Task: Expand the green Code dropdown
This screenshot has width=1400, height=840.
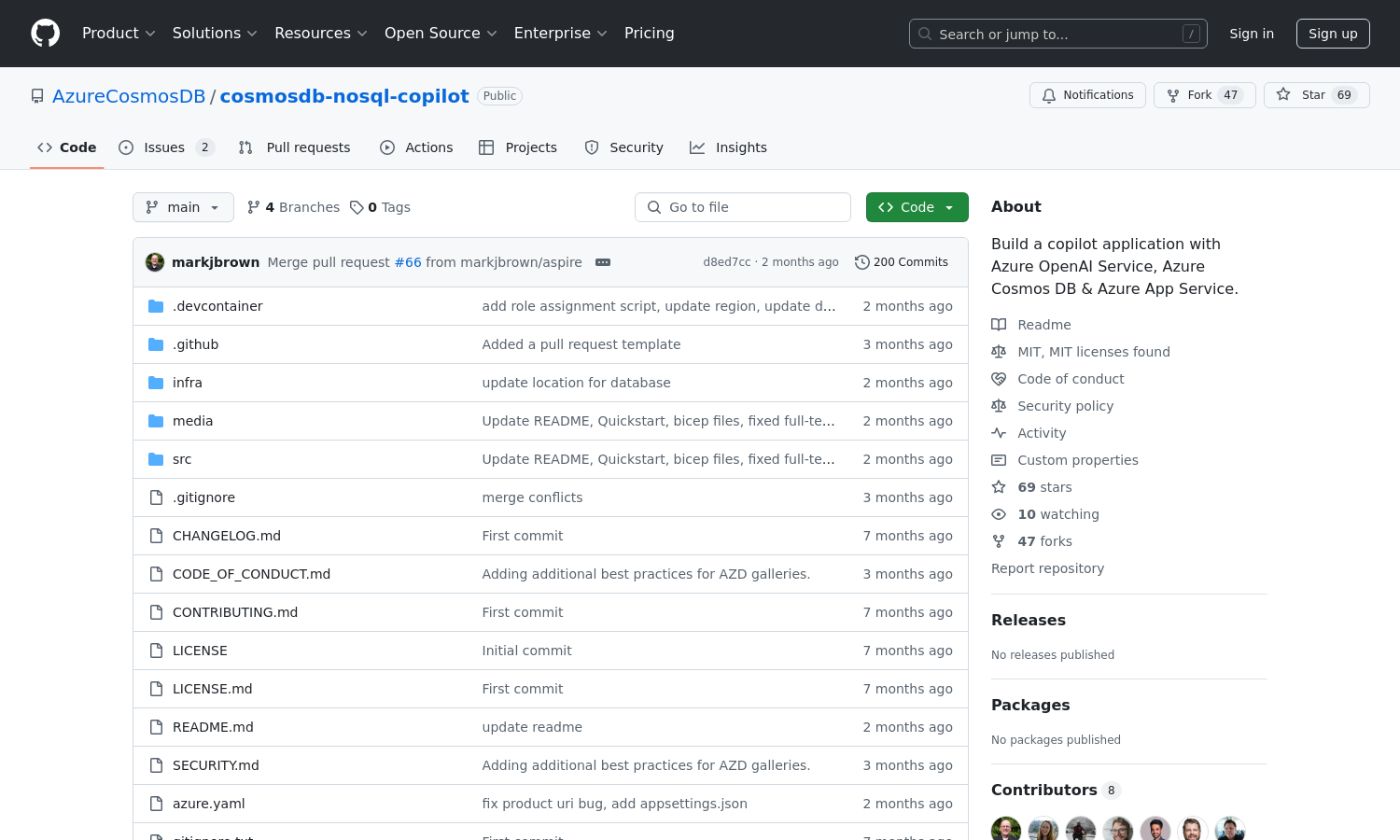Action: point(917,207)
